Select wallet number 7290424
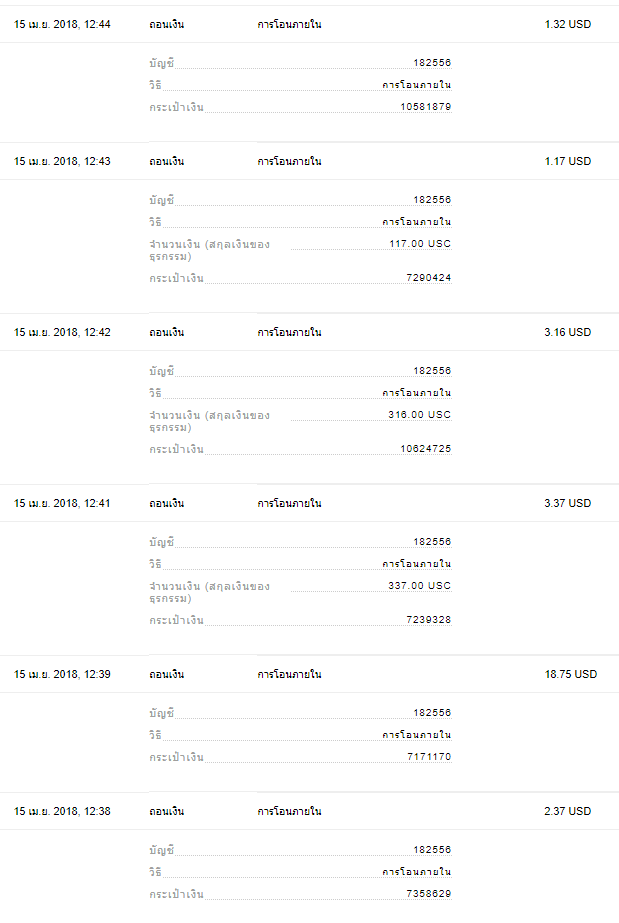 [x=428, y=278]
